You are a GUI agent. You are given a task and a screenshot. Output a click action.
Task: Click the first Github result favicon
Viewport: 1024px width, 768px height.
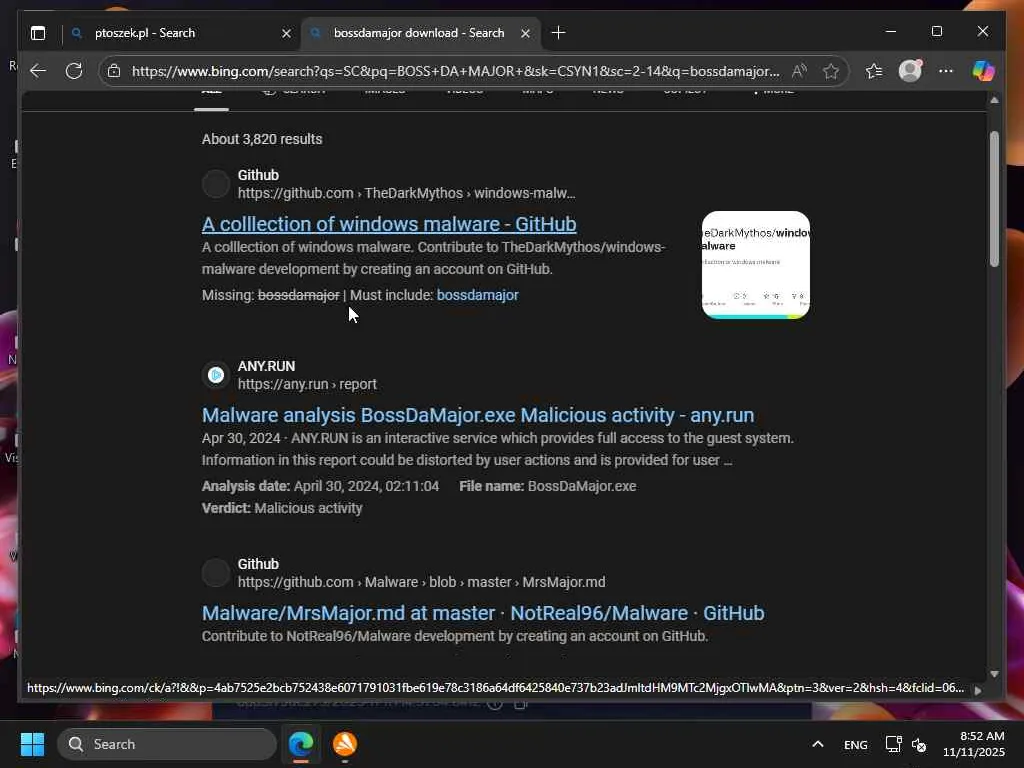click(x=216, y=184)
